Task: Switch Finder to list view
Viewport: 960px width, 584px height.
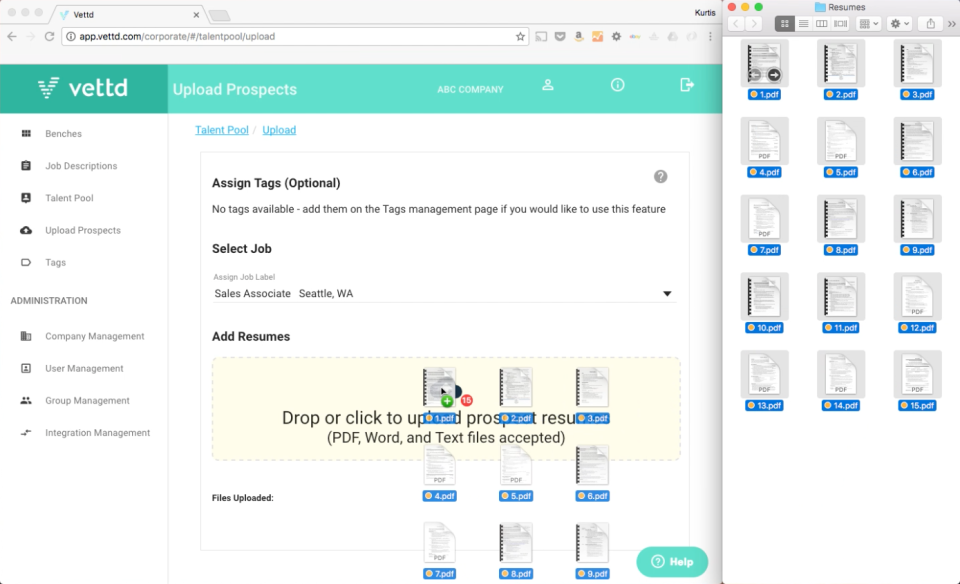Action: coord(803,24)
